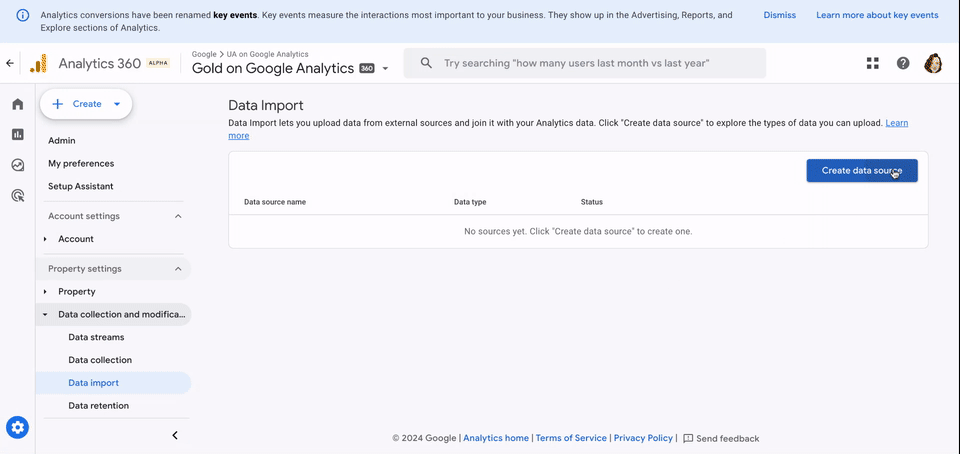Expand the Property tree item

tap(45, 292)
